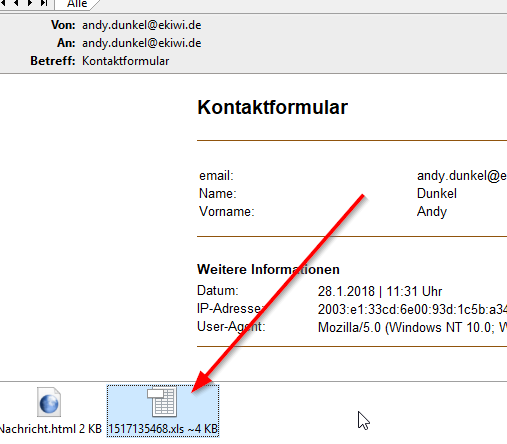Image resolution: width=507 pixels, height=444 pixels.
Task: Select the Alle tab
Action: point(77,4)
